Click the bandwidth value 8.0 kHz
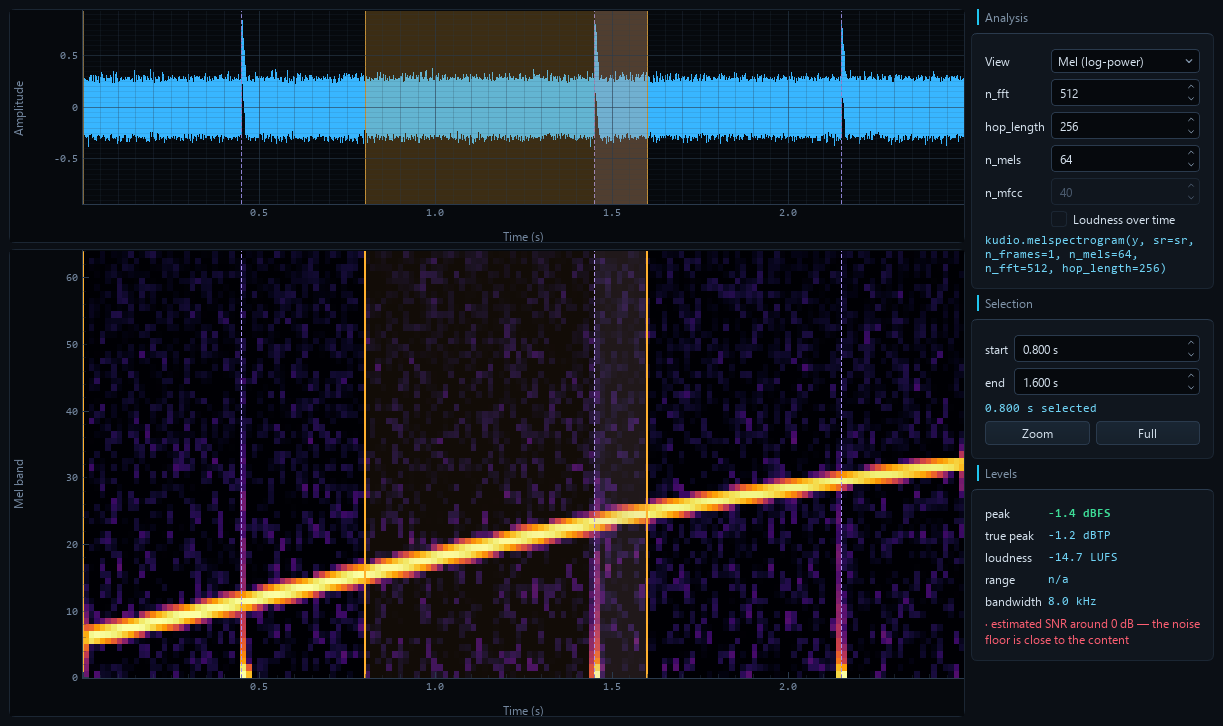Image resolution: width=1223 pixels, height=726 pixels. click(1072, 602)
